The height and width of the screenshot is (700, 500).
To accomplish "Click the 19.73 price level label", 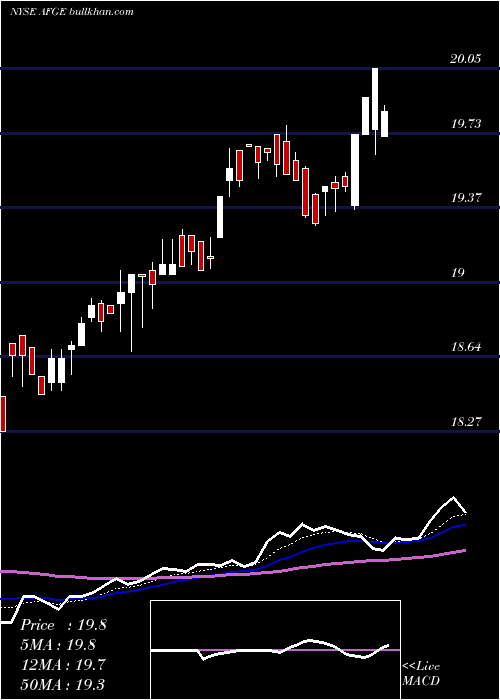I will [x=466, y=124].
